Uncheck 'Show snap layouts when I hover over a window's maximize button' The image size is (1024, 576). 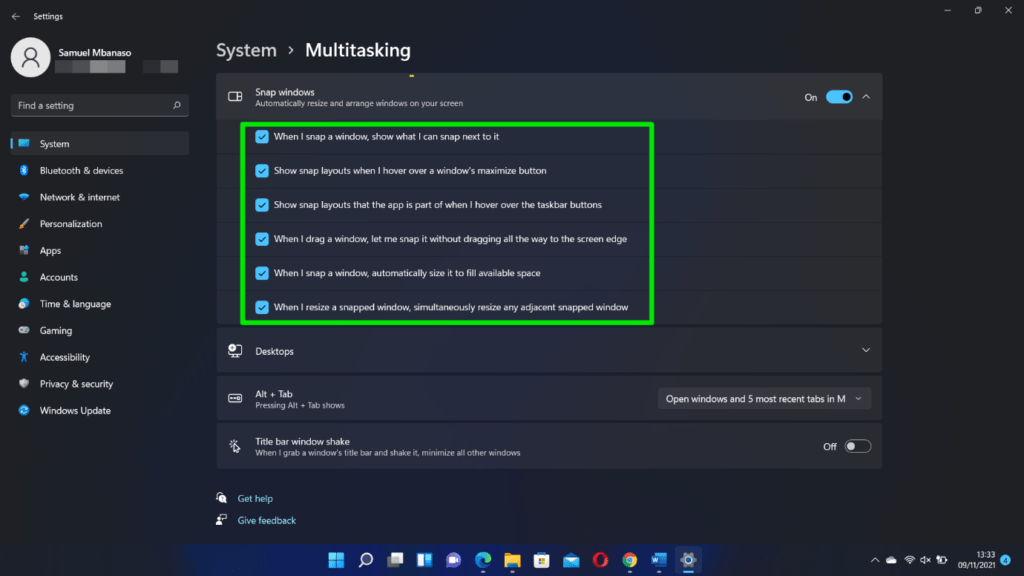click(262, 171)
